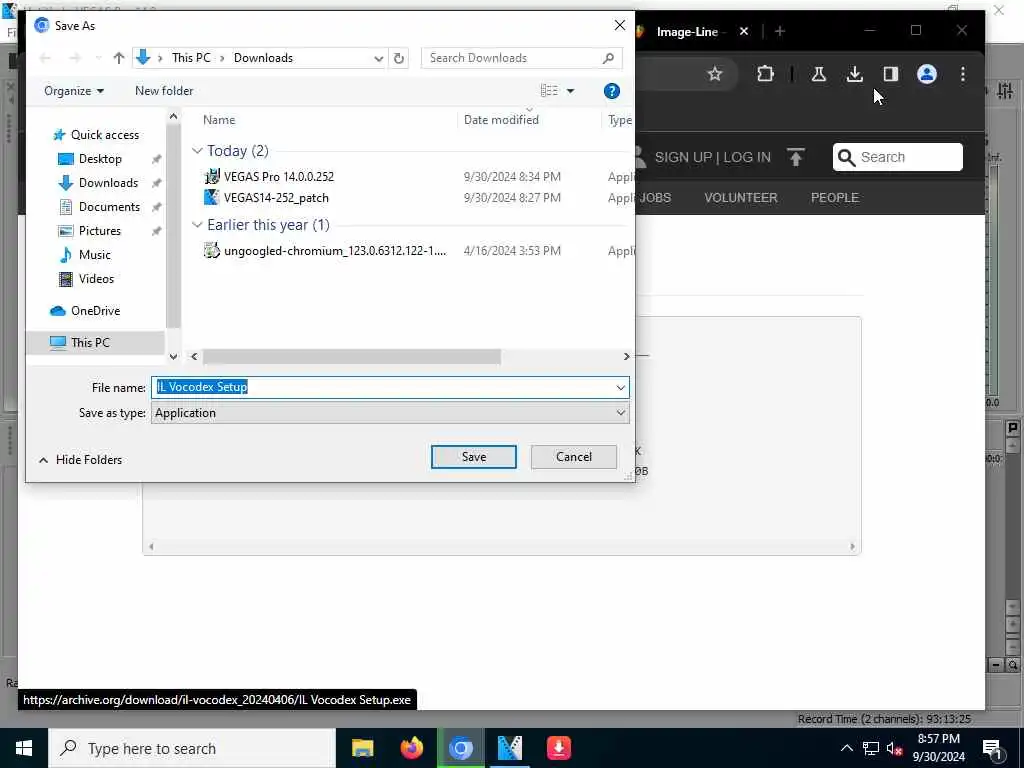Open the browser Downloads arrow icon
The width and height of the screenshot is (1024, 768).
coord(854,74)
